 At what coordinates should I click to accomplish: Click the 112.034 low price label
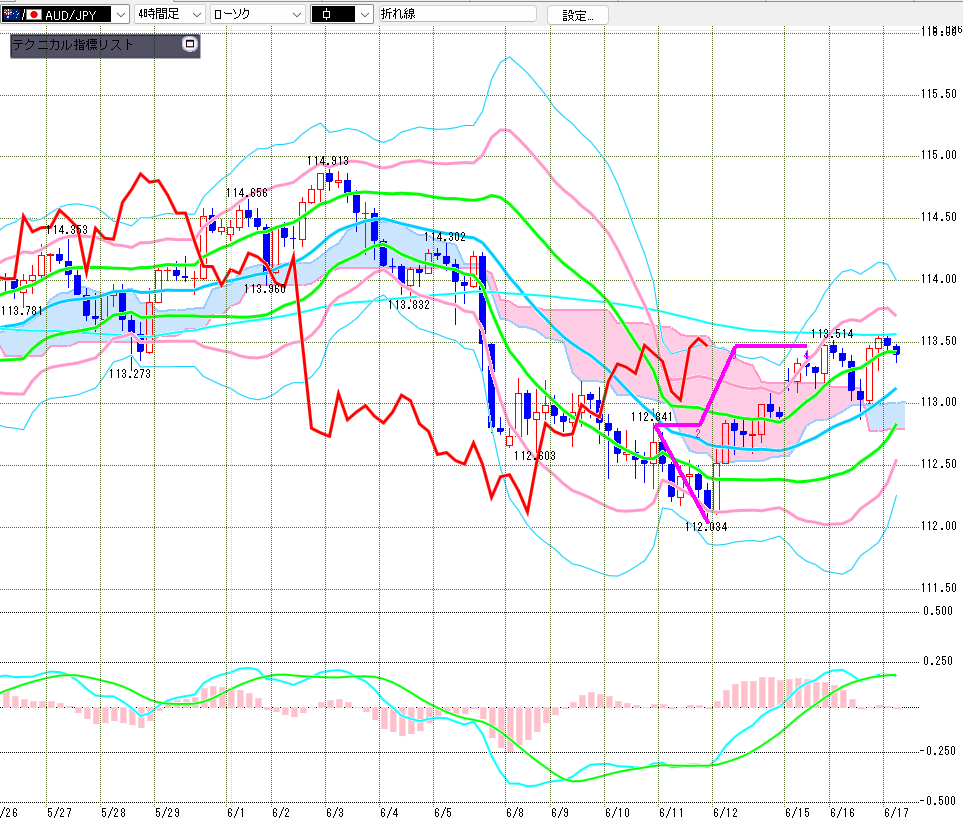(706, 527)
